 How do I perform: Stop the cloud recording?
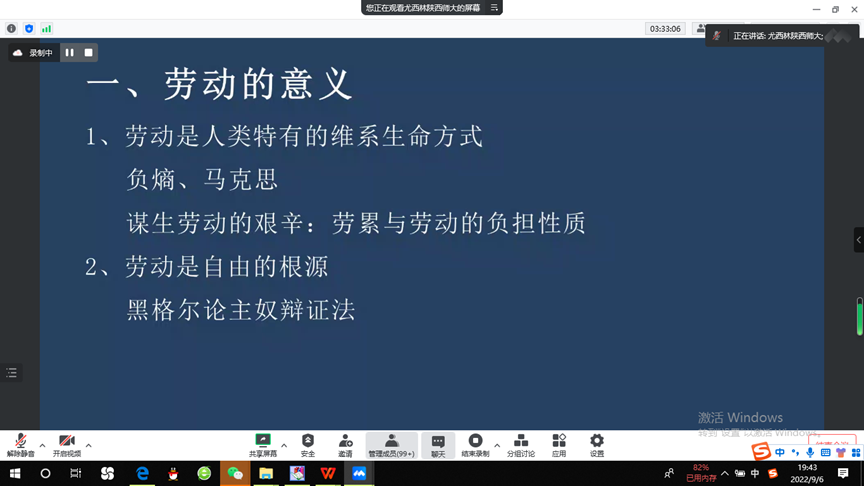(88, 53)
